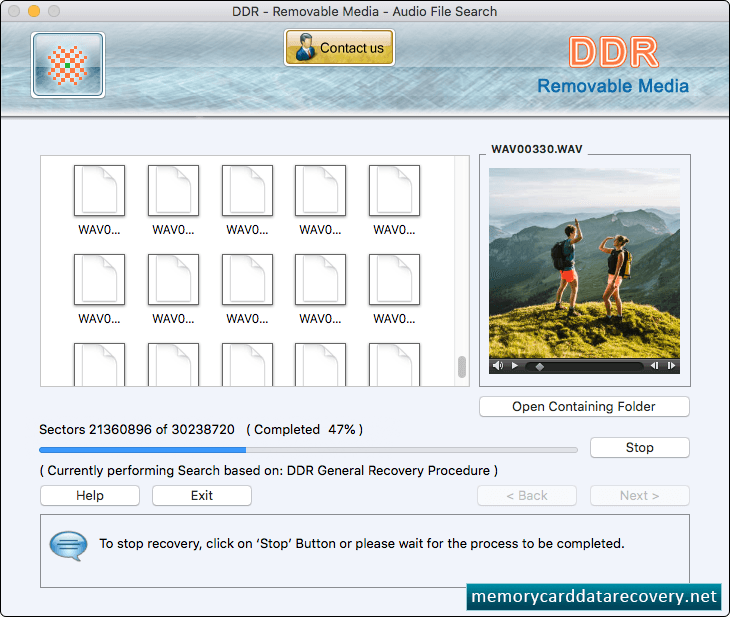The image size is (730, 617).
Task: Minimize the window with yellow button
Action: [x=34, y=11]
